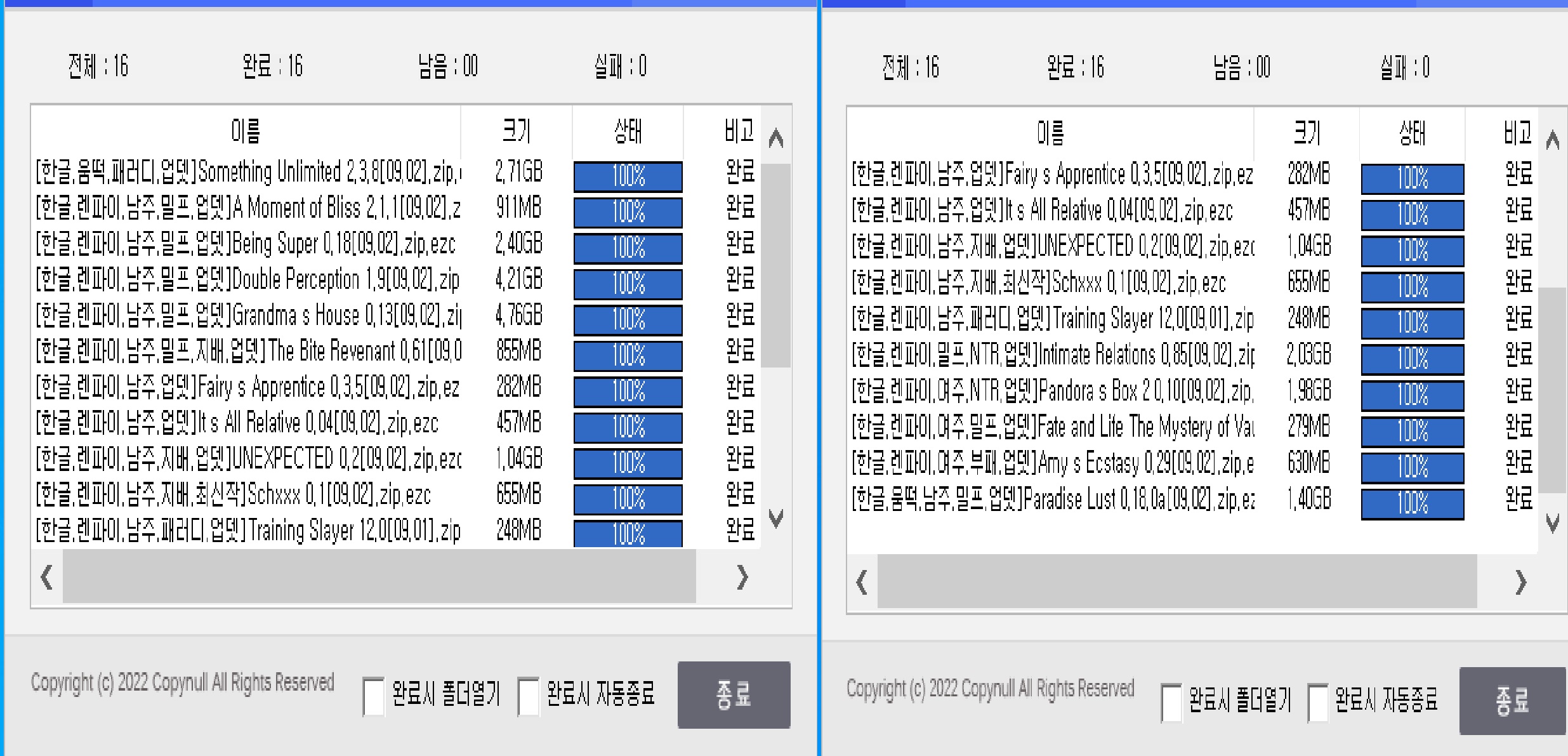Sort by 이름 column header in left list
The image size is (1568, 756).
tap(246, 131)
